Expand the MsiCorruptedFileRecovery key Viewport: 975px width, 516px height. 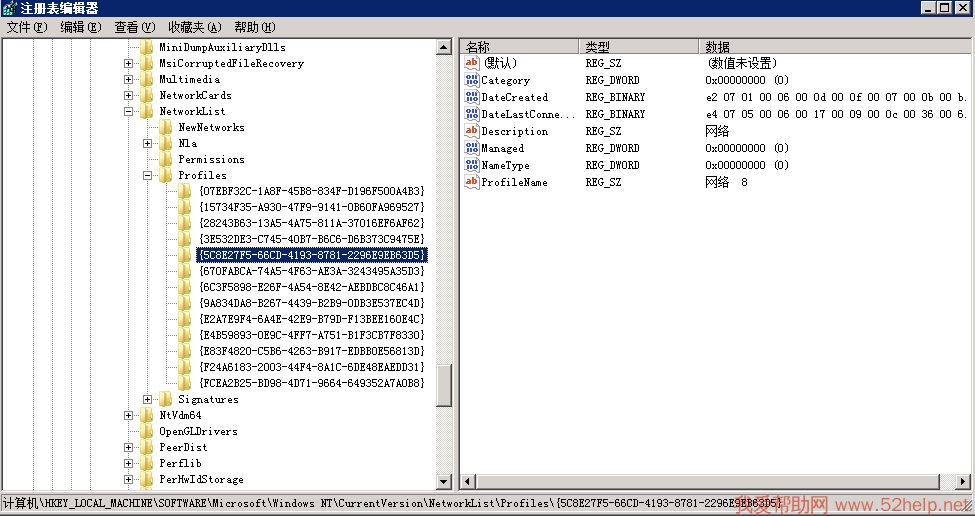(128, 63)
